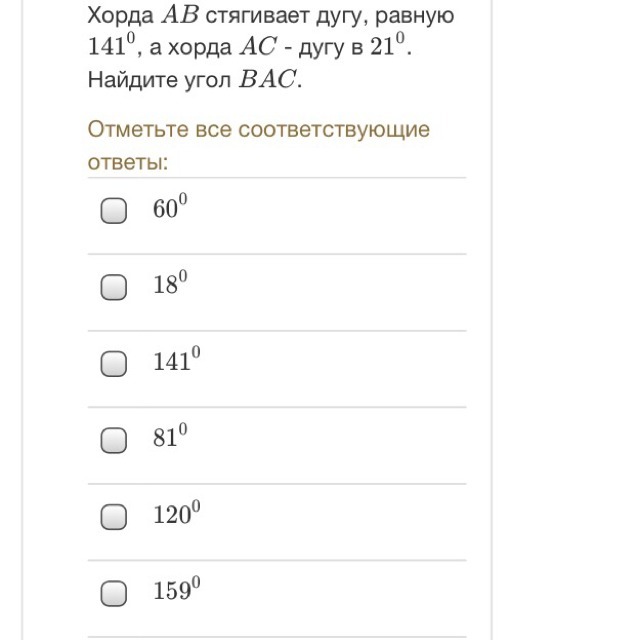Viewport: 638px width, 640px height.
Task: Mark the 81° option checkbox
Action: (x=115, y=440)
